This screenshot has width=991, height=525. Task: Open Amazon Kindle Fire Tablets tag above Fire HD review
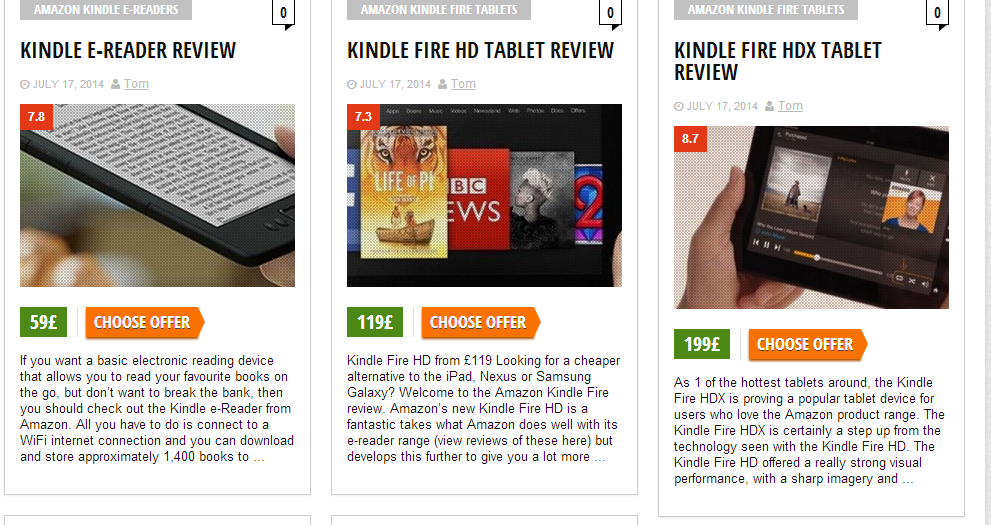click(x=439, y=9)
